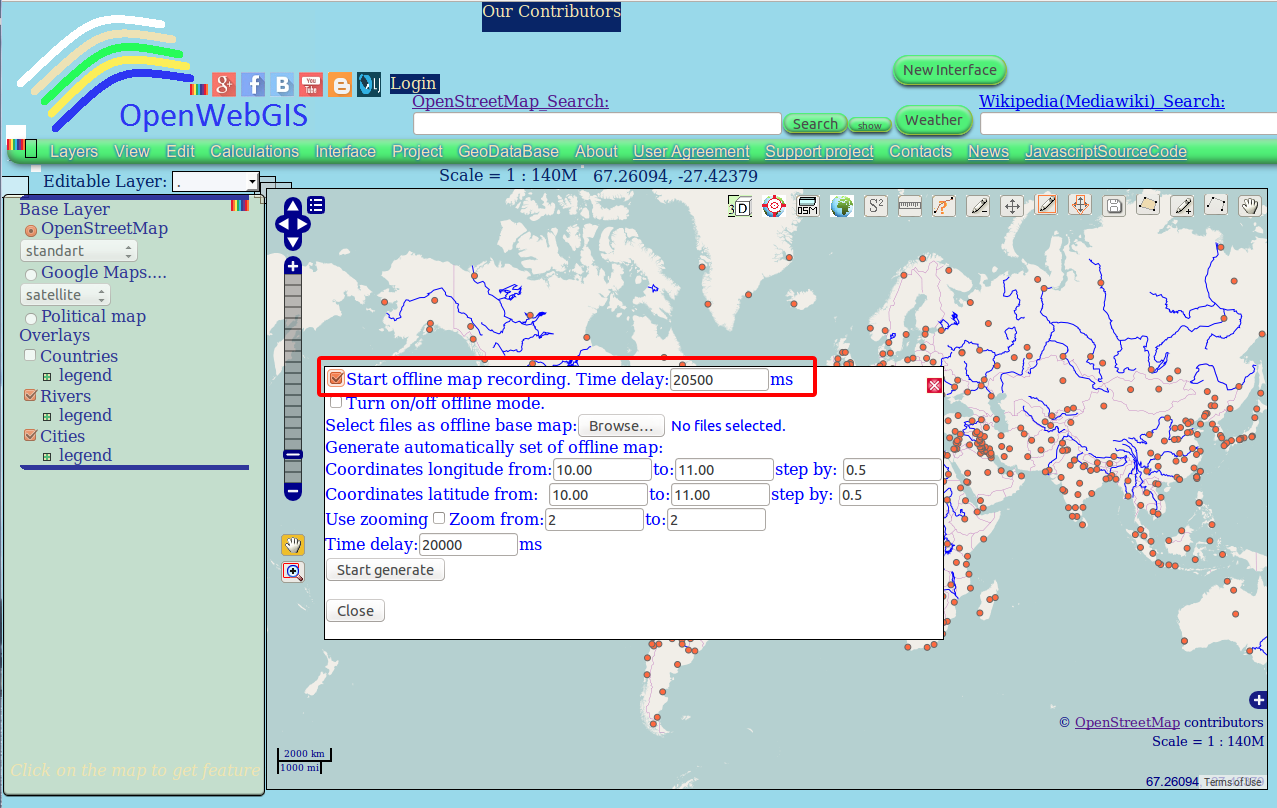Open the 3D view tool
Image resolution: width=1277 pixels, height=808 pixels.
[739, 206]
